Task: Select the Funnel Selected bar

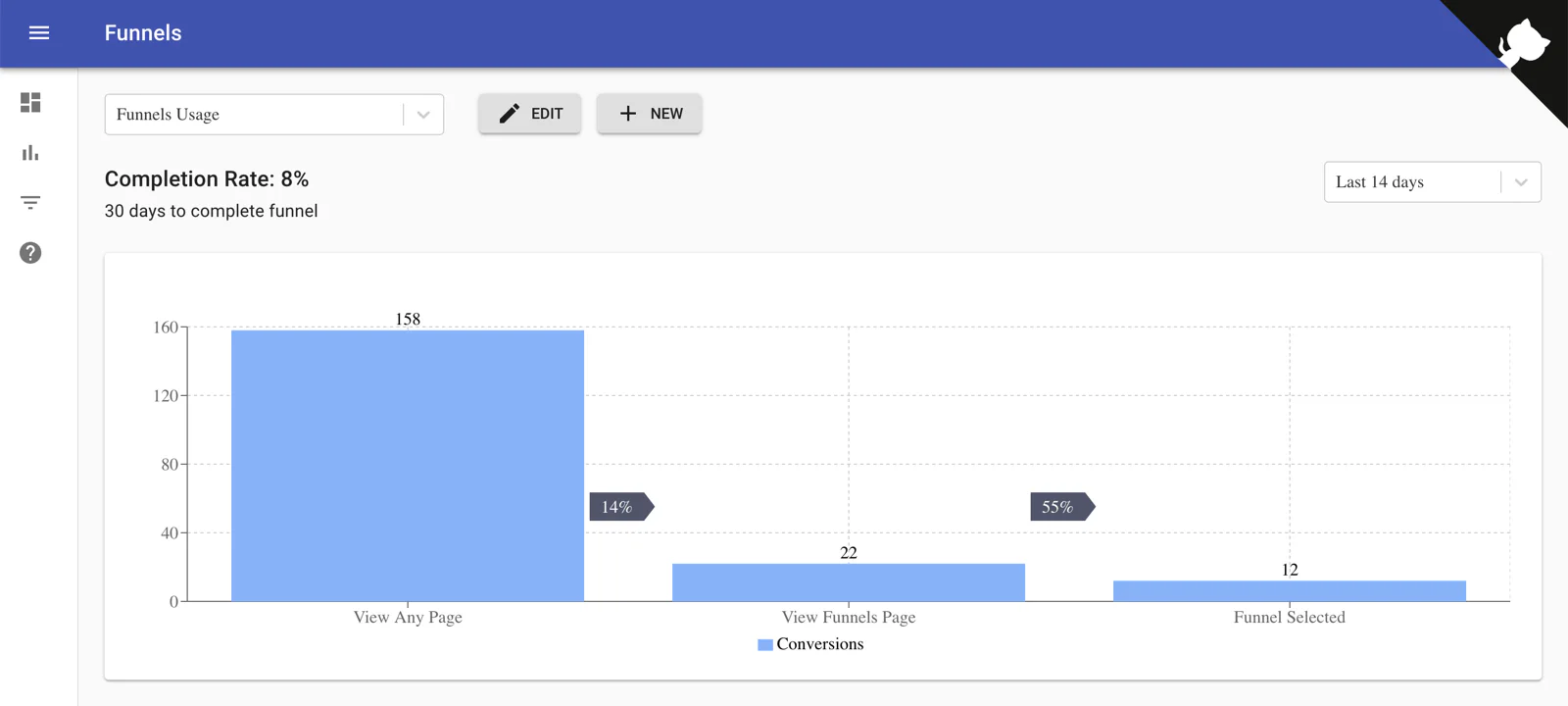Action: 1290,591
